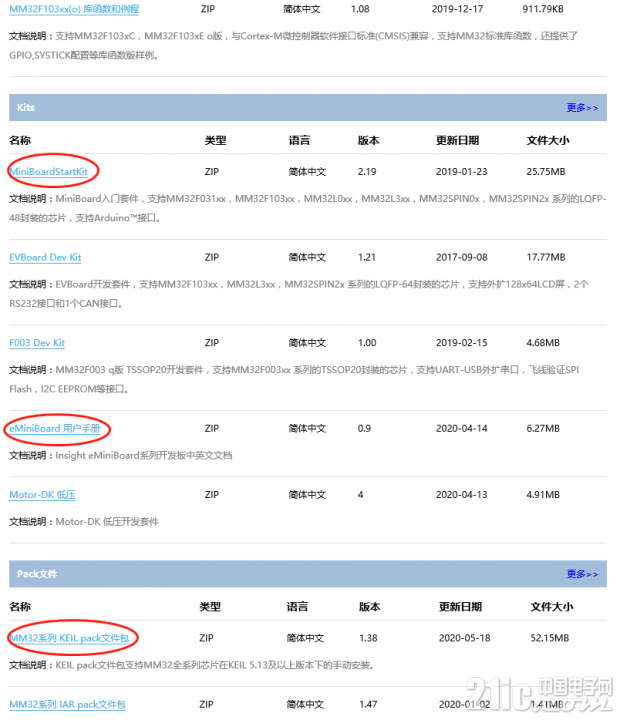The width and height of the screenshot is (620, 720).
Task: Click the 文件大小 column header in Kits table
Action: click(548, 141)
